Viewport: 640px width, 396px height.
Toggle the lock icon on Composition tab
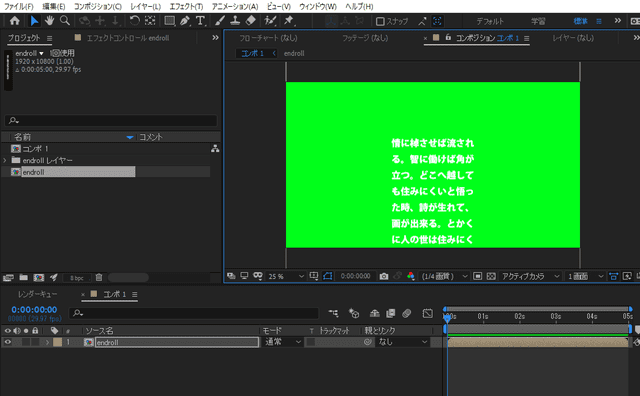coord(448,37)
